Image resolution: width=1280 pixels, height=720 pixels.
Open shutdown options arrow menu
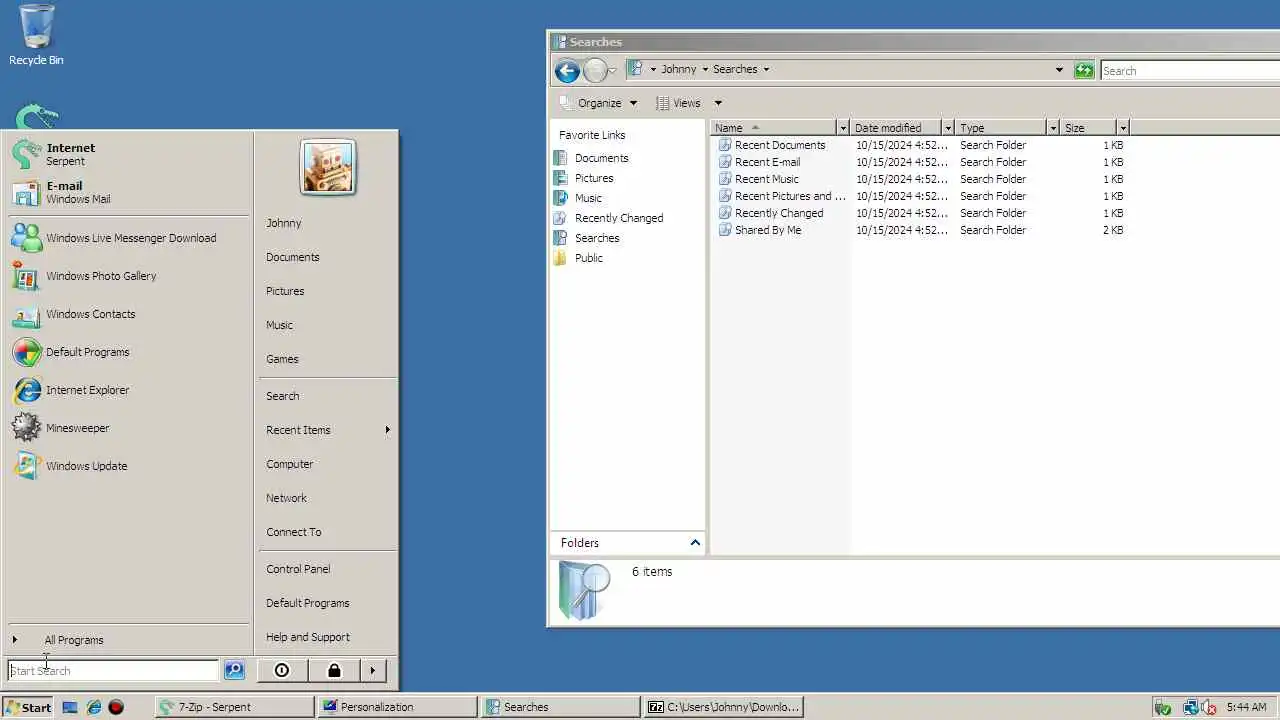tap(373, 671)
